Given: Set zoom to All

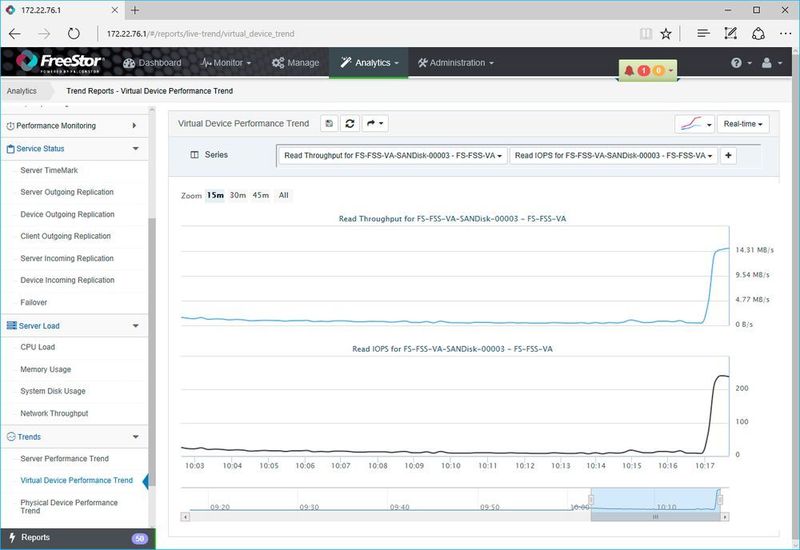Looking at the screenshot, I should [284, 195].
